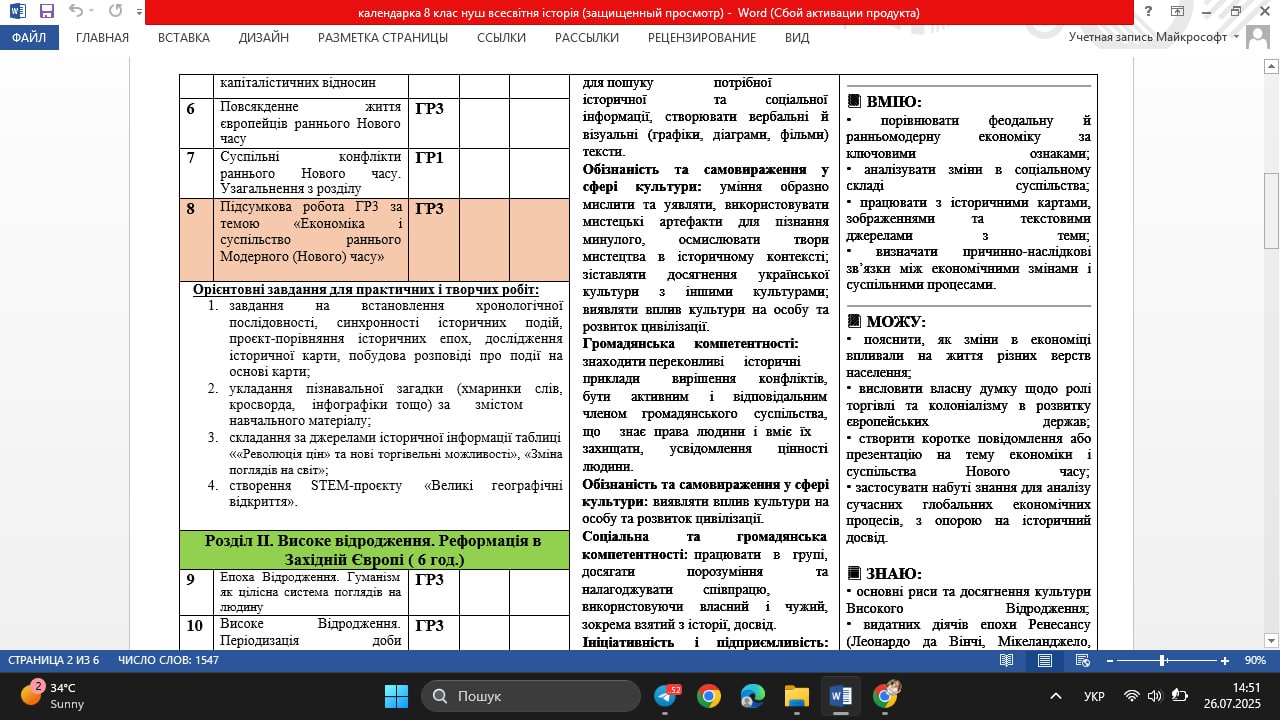Open the ССЫЛКИ tab
Viewport: 1280px width, 720px height.
coord(501,37)
